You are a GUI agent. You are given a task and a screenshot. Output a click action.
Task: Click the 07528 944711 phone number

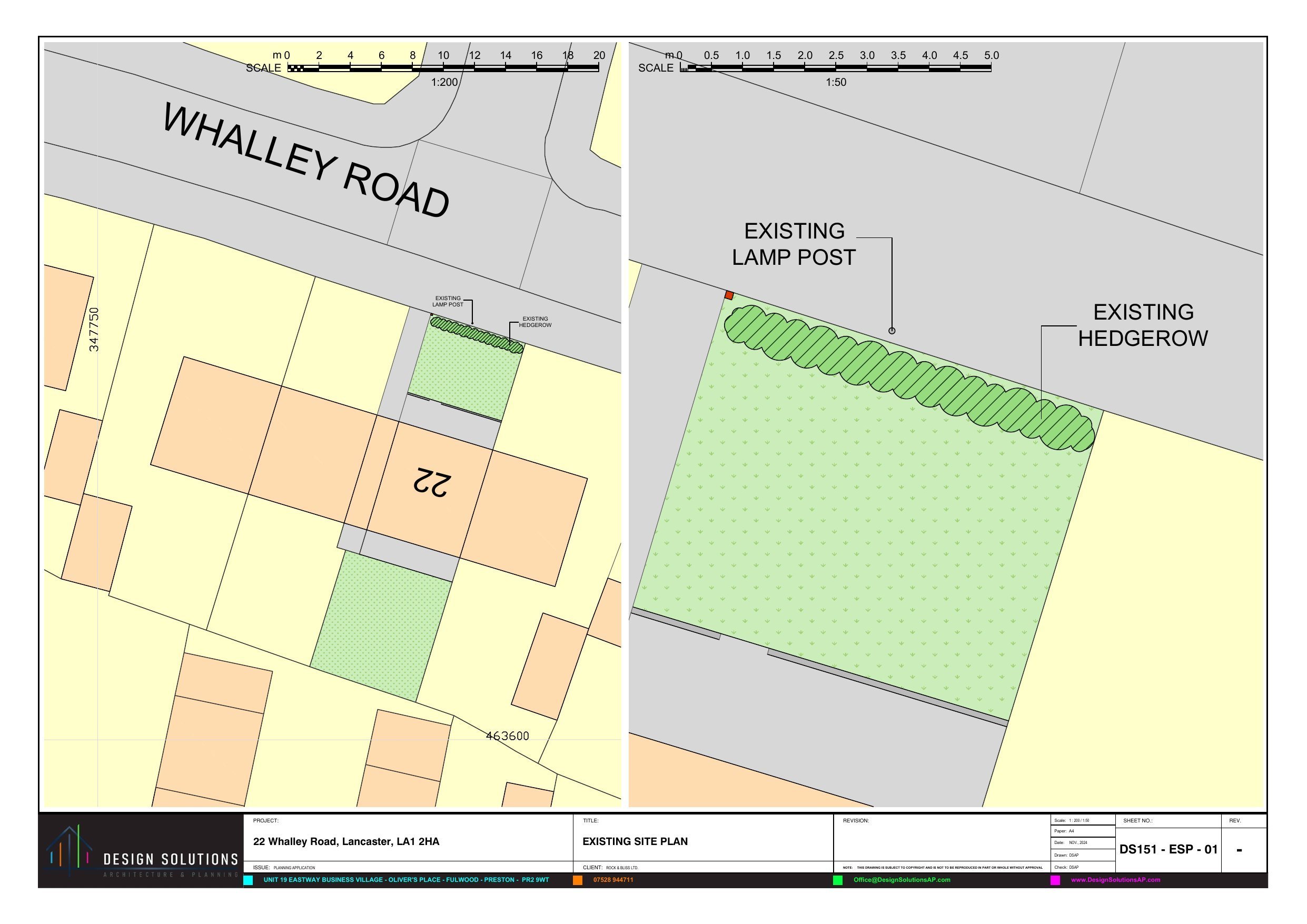(613, 880)
